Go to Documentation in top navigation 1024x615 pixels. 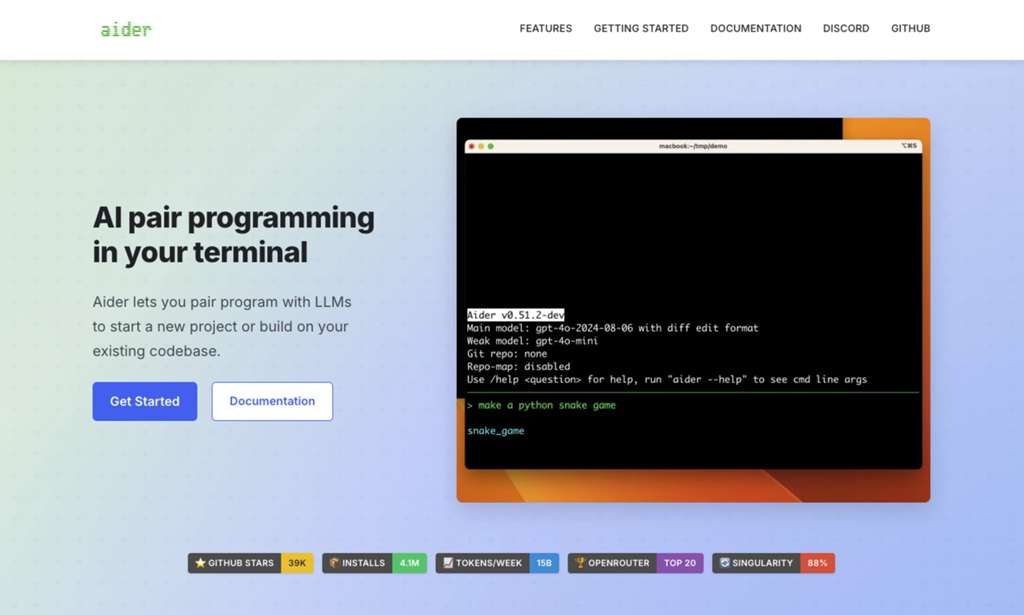pos(756,28)
